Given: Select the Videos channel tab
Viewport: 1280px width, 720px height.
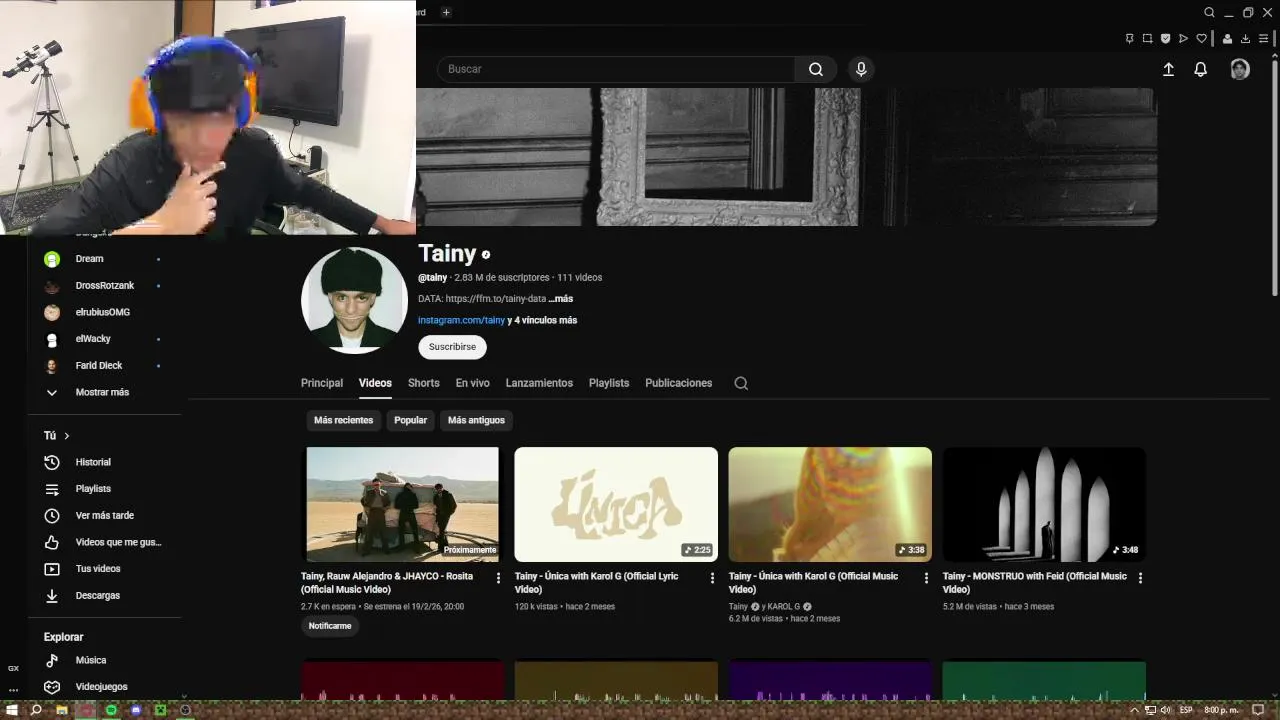Looking at the screenshot, I should tap(375, 383).
